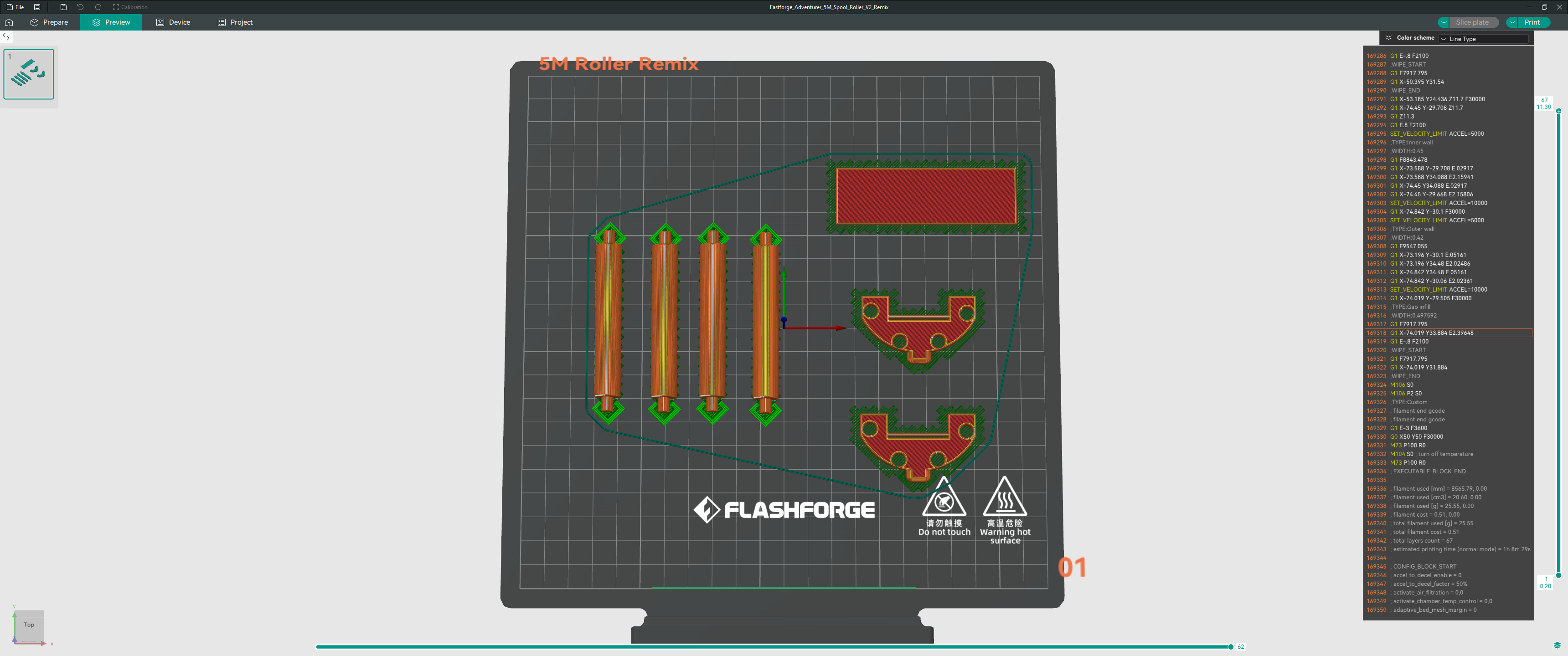This screenshot has height=656, width=1568.
Task: Click the top layer slider handle
Action: pos(1559,111)
